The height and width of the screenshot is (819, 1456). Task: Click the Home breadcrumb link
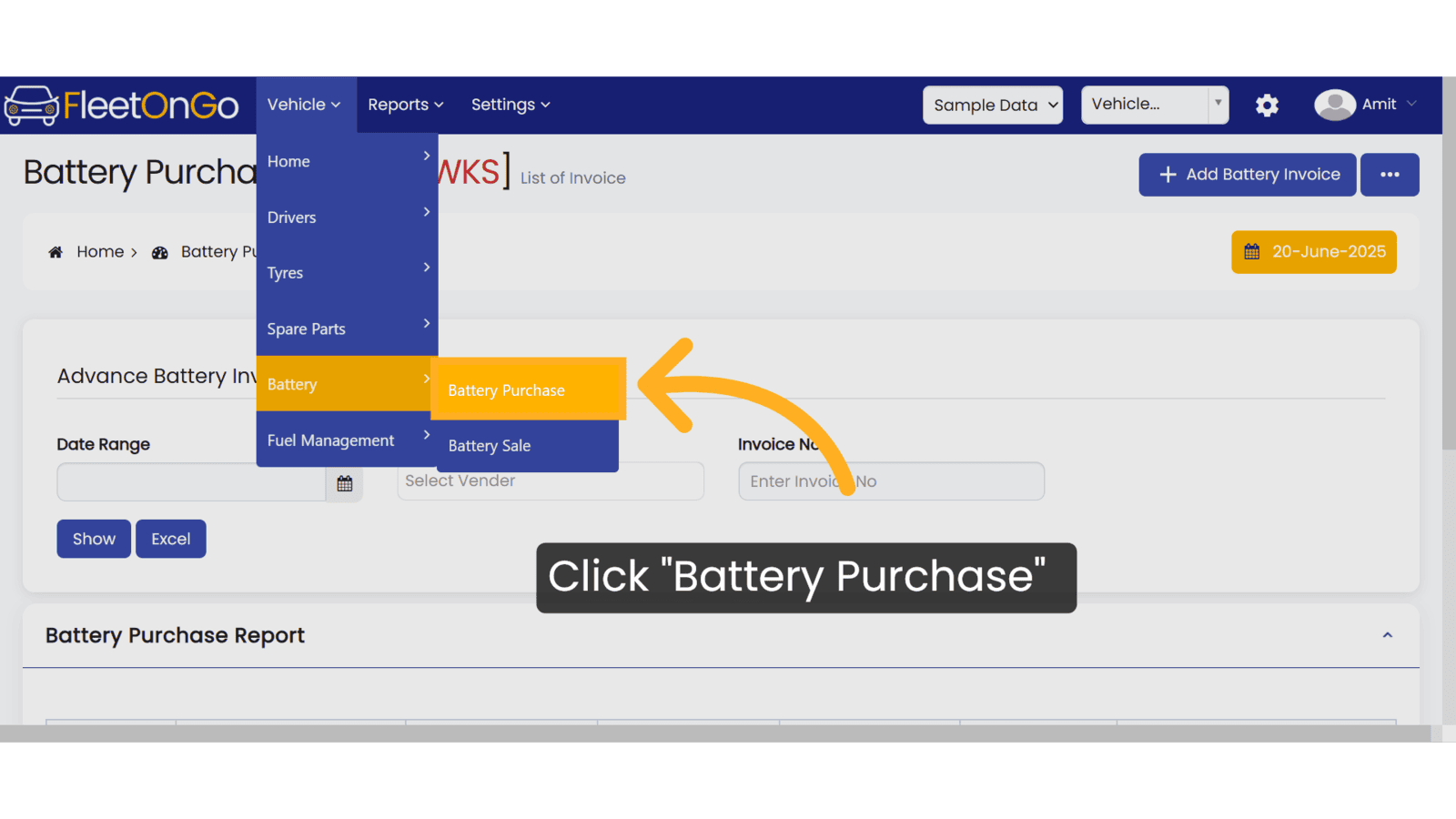coord(100,252)
